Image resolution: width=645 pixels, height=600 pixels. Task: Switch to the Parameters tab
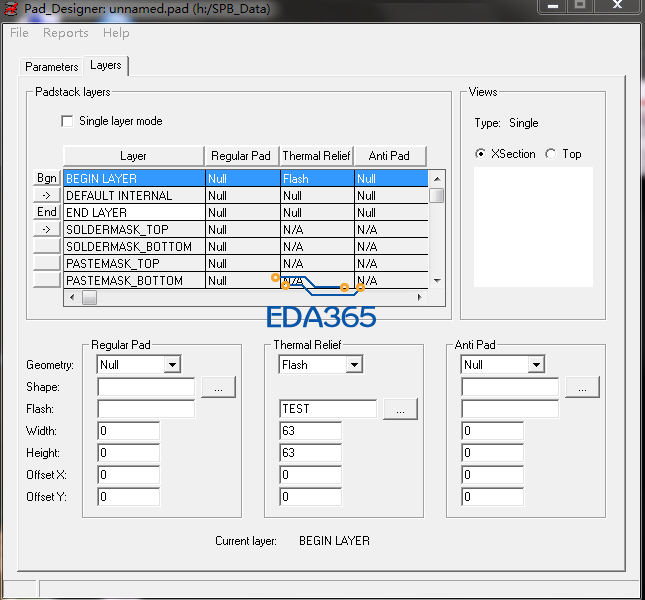[52, 67]
